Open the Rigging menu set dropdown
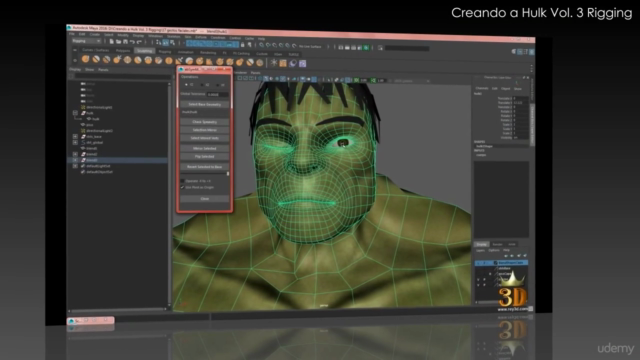The width and height of the screenshot is (640, 360). coord(87,41)
